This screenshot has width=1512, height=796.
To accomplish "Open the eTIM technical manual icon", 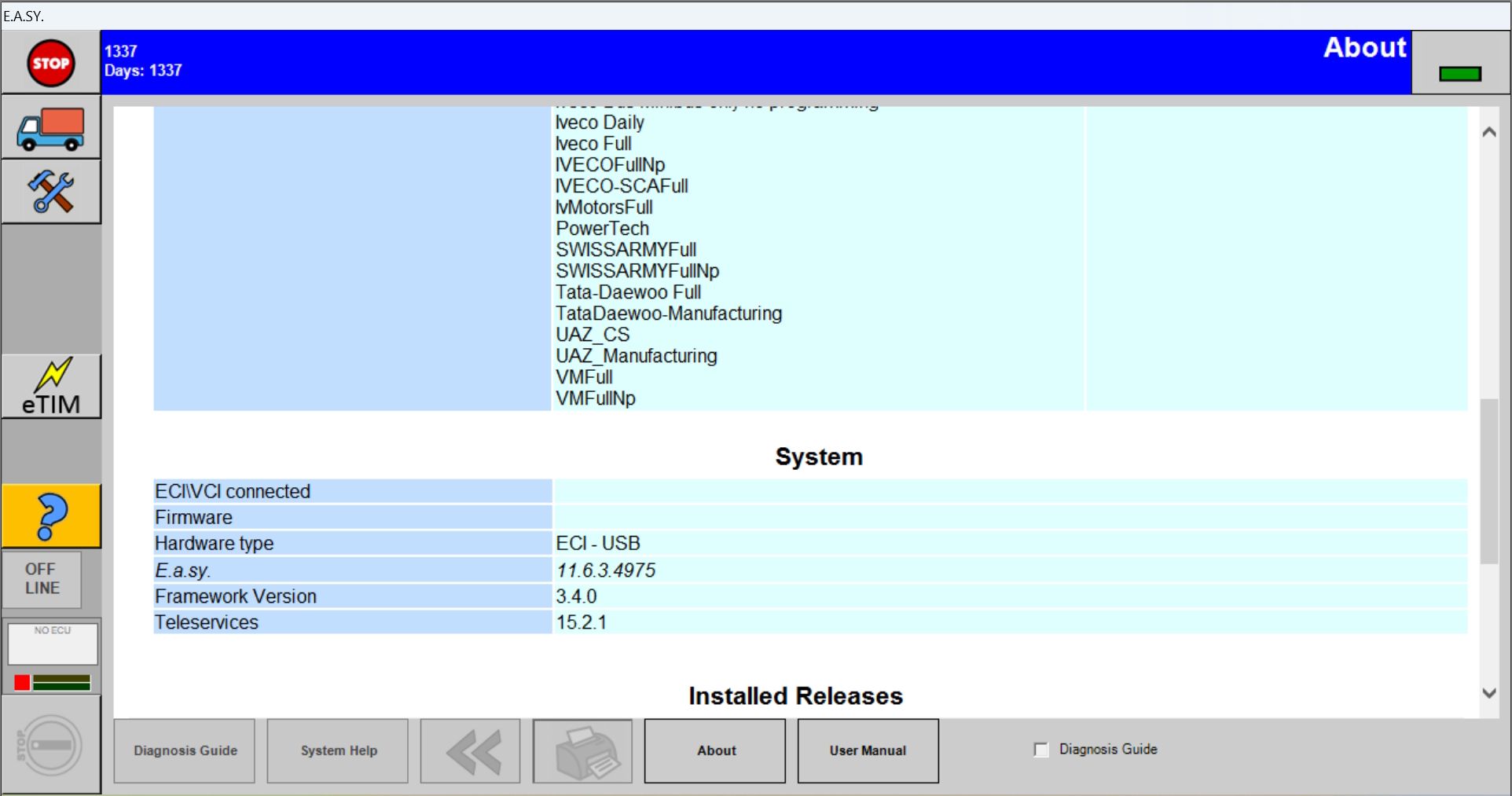I will [51, 385].
